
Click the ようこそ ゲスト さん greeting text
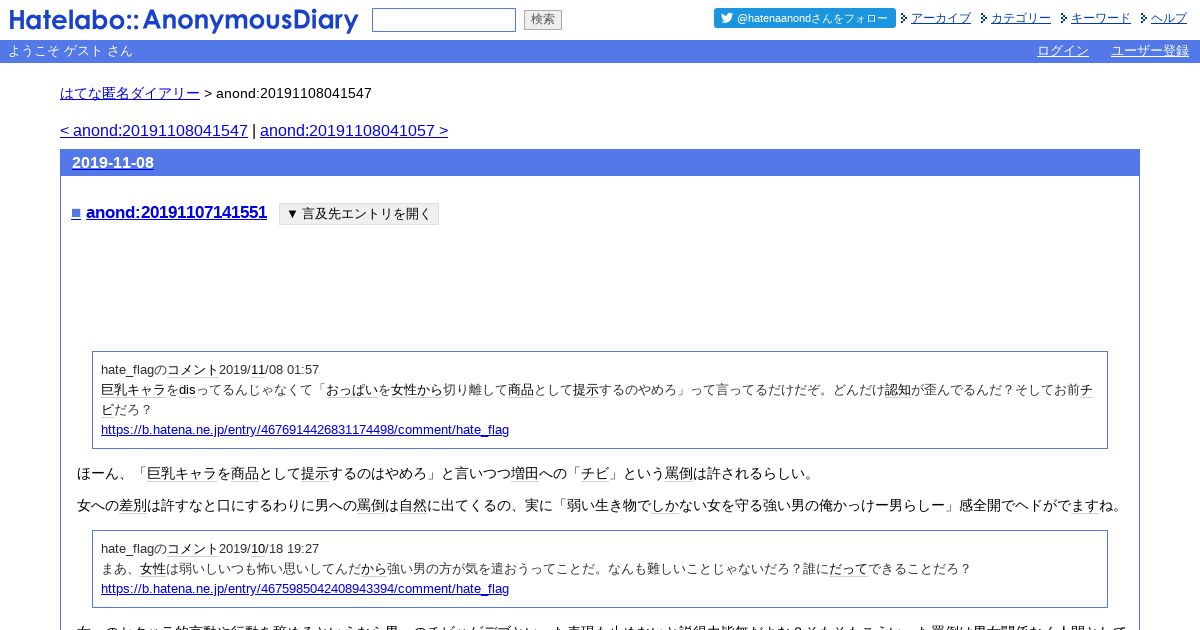coord(70,51)
